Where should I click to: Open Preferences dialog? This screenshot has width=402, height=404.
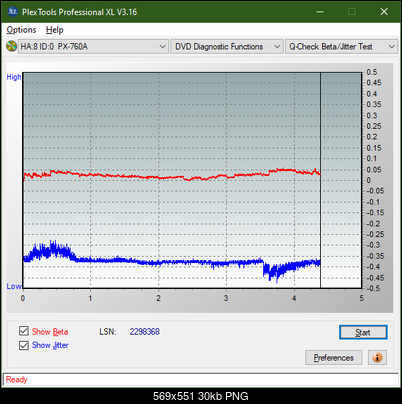333,358
